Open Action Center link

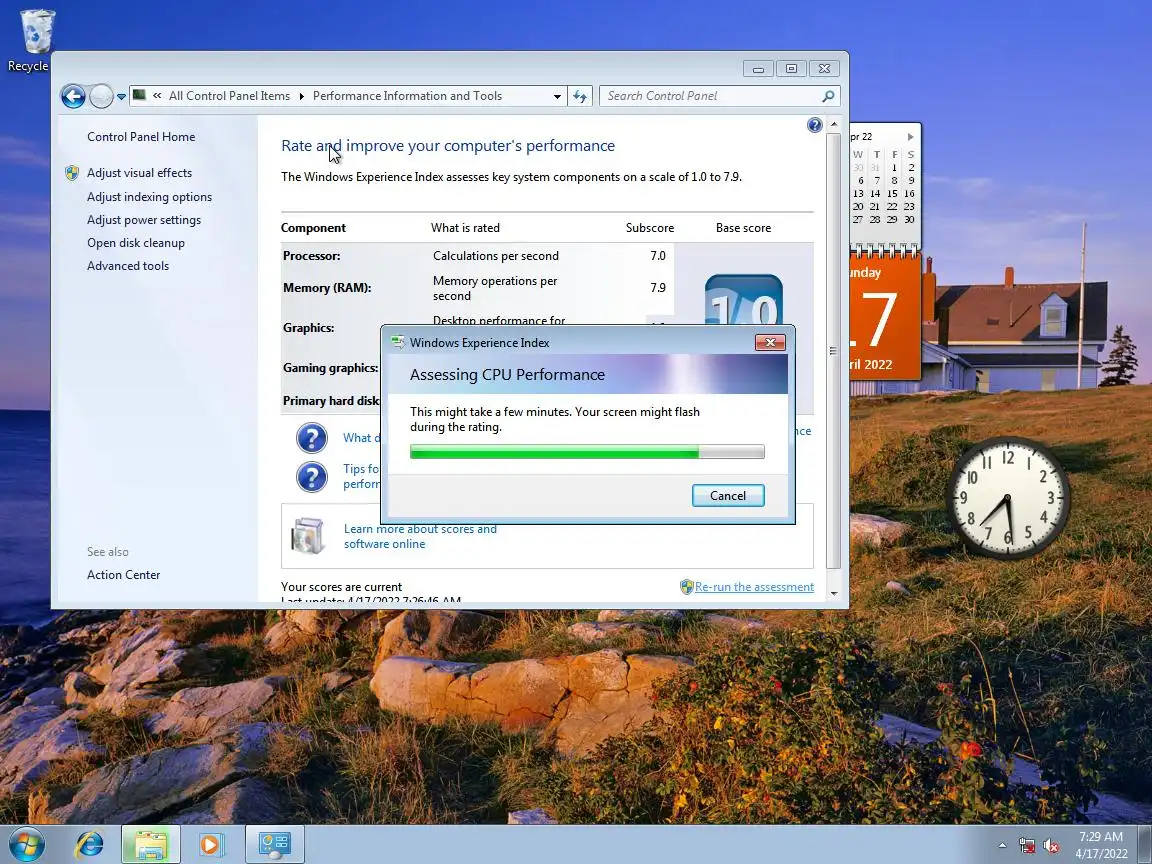[123, 575]
